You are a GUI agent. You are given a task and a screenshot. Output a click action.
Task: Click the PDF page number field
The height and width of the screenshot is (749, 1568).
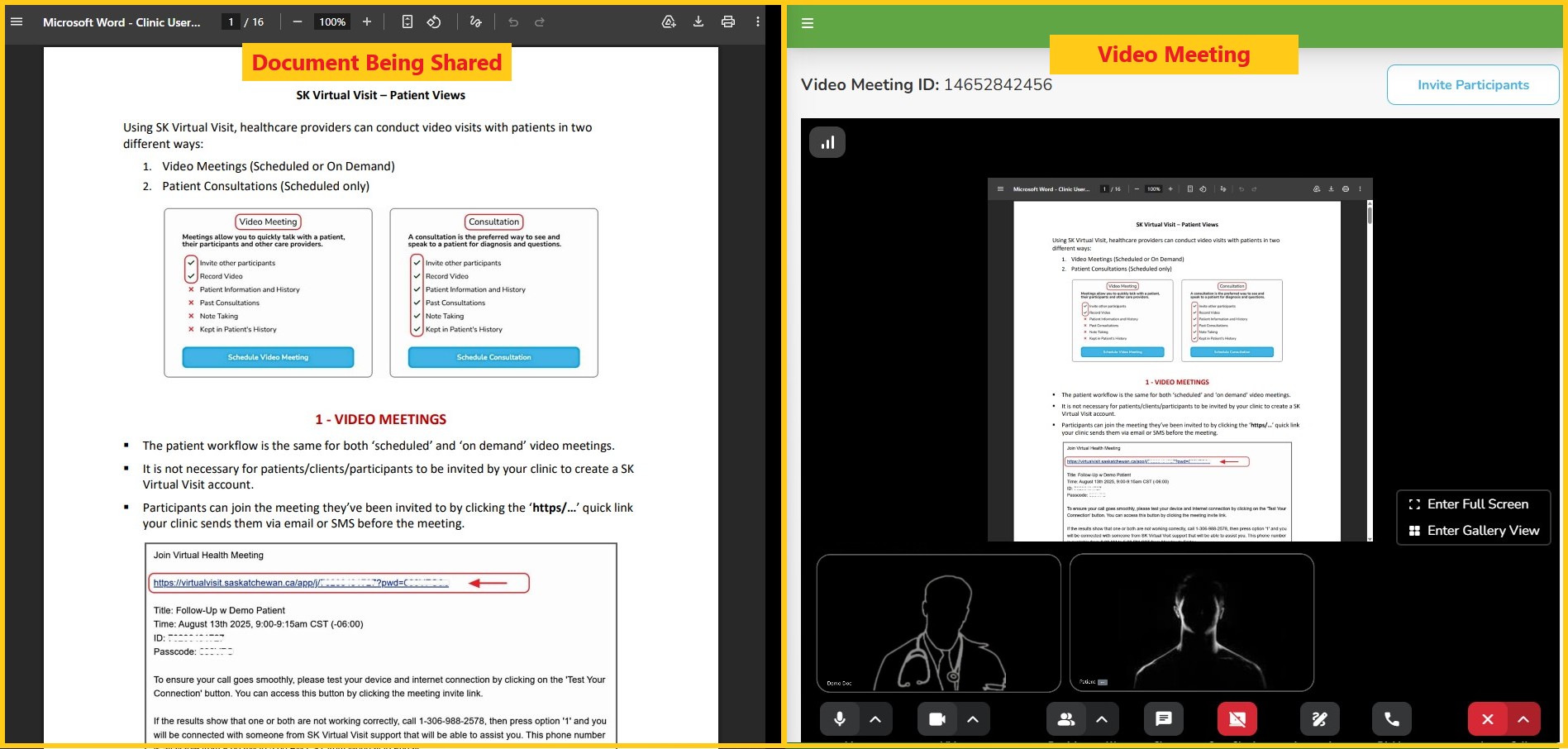(x=231, y=22)
